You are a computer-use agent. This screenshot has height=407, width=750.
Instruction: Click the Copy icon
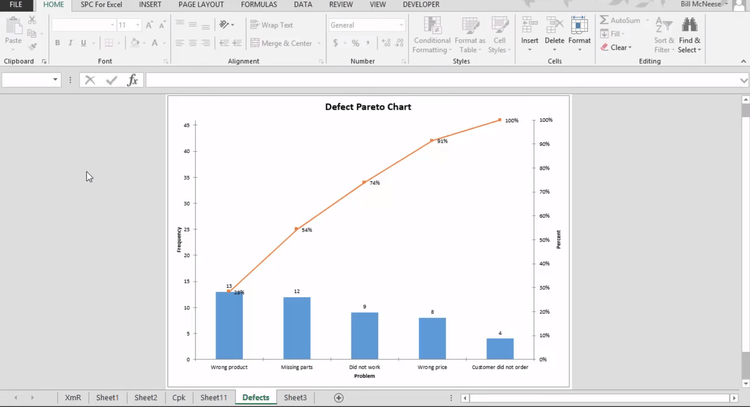pyautogui.click(x=32, y=33)
